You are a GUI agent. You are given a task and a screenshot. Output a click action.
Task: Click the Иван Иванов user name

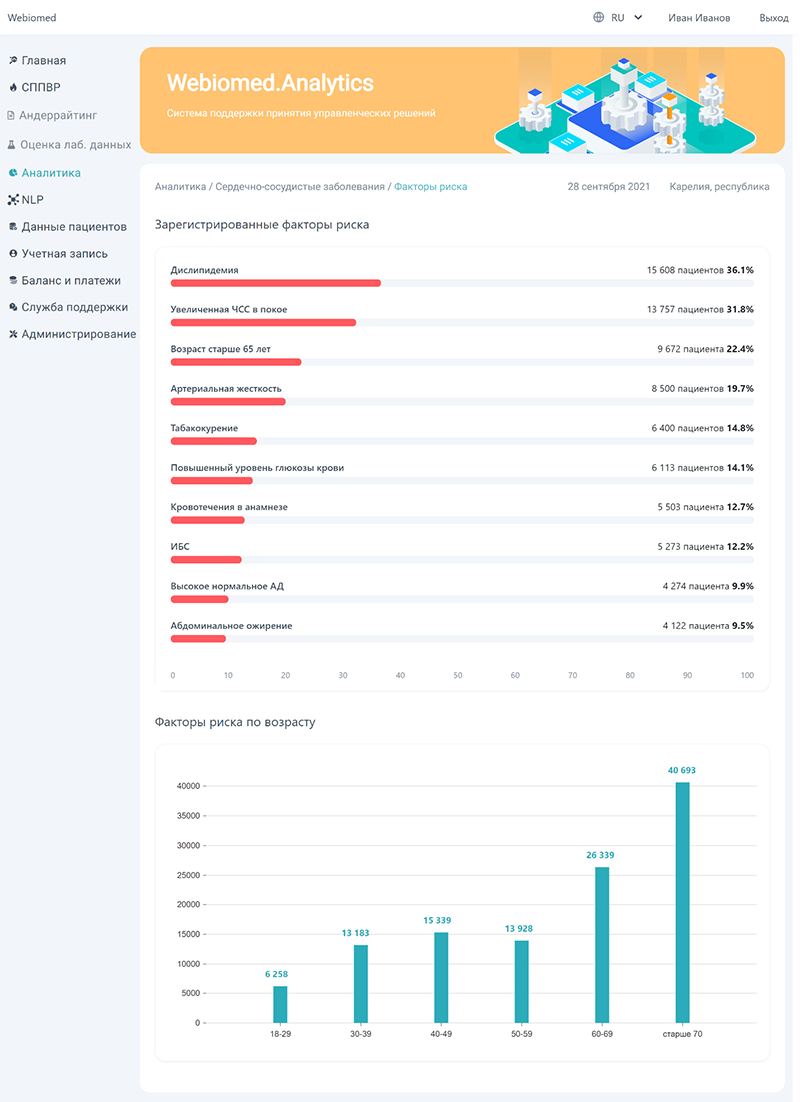point(699,18)
